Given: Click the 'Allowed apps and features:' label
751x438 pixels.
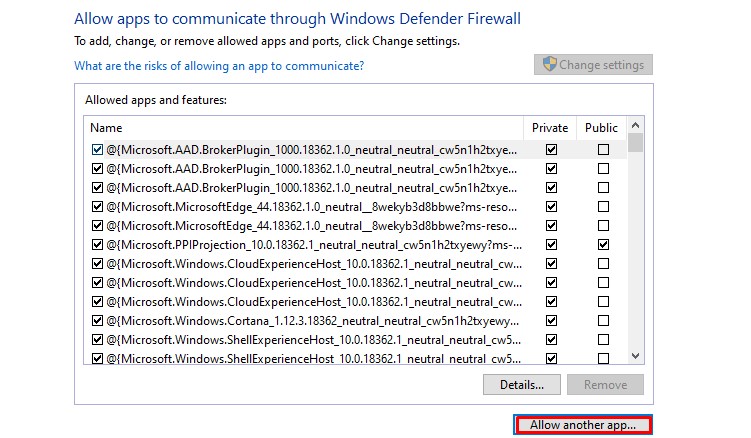Looking at the screenshot, I should pyautogui.click(x=156, y=100).
